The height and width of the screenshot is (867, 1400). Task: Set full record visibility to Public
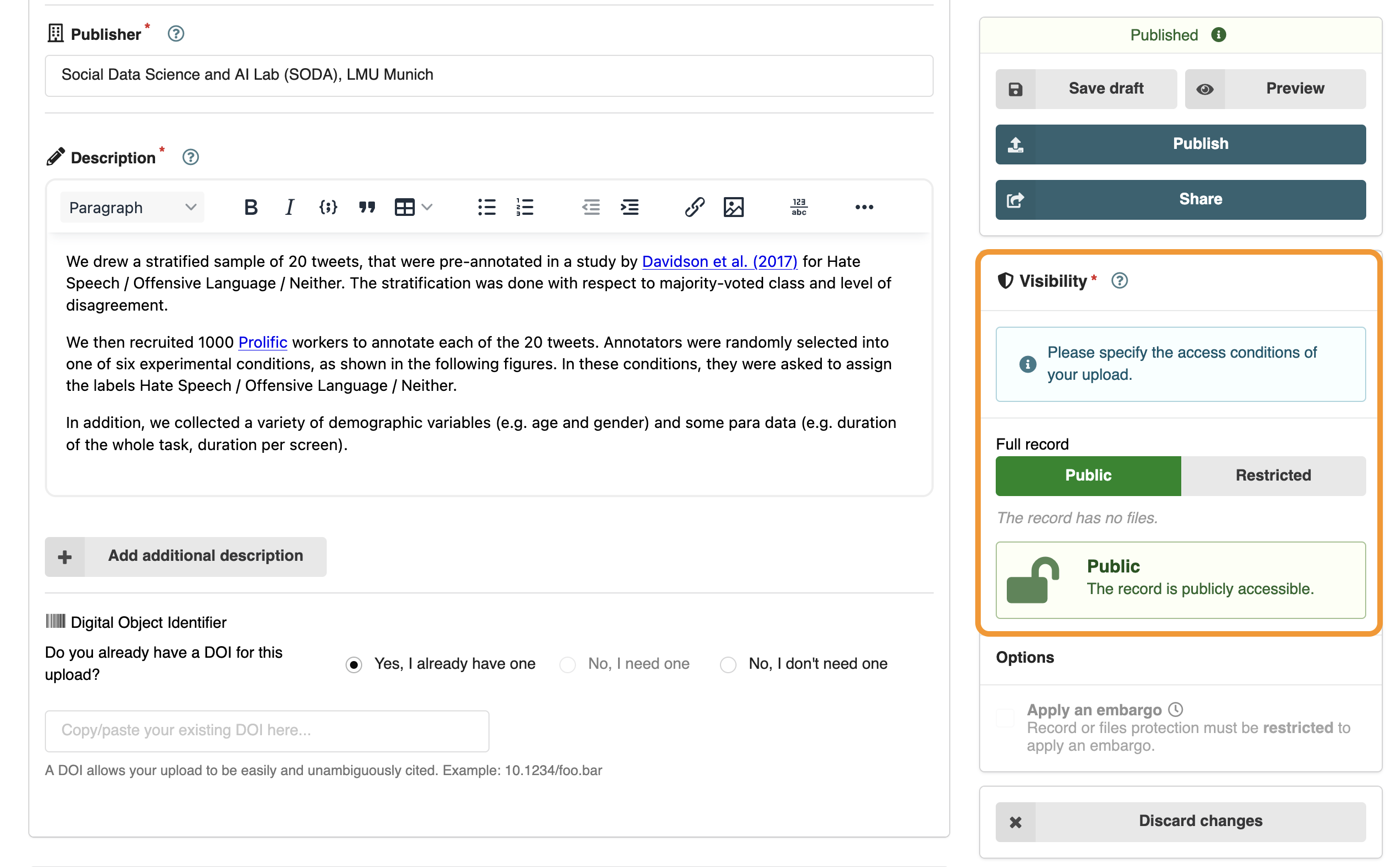[1088, 476]
